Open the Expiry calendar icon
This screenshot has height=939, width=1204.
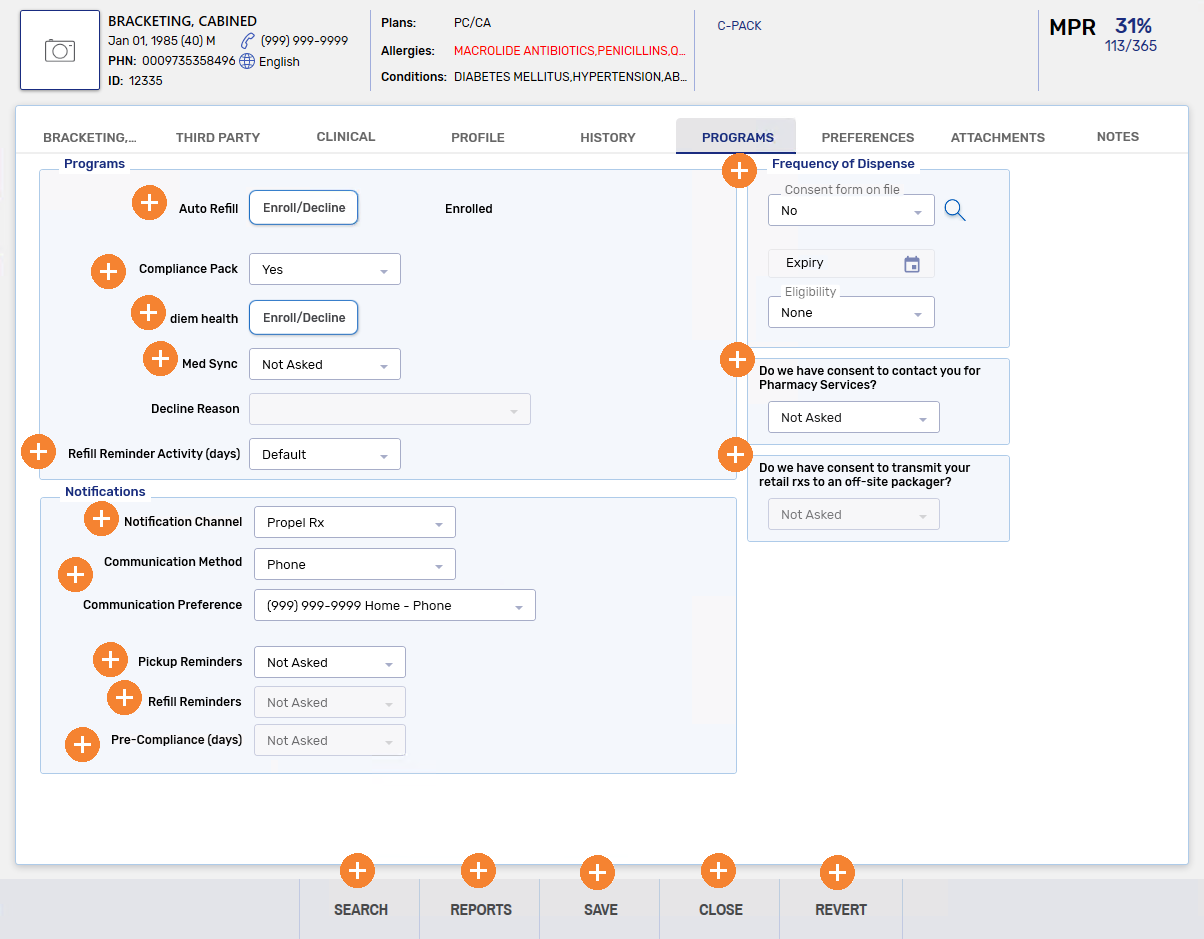(911, 264)
